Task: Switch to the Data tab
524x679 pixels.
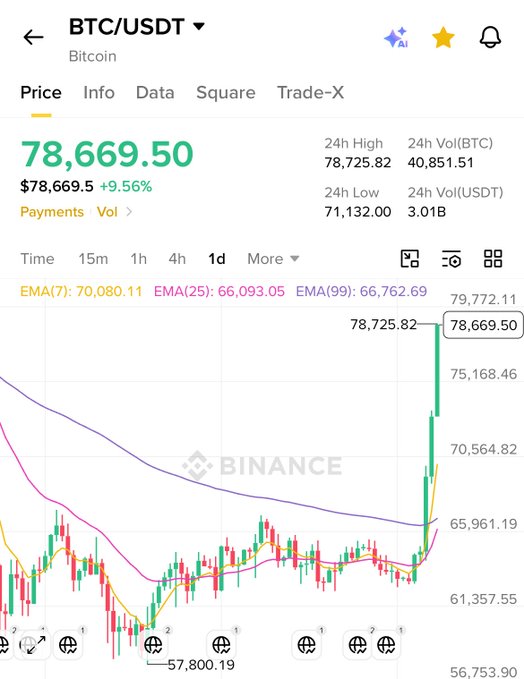Action: 155,93
